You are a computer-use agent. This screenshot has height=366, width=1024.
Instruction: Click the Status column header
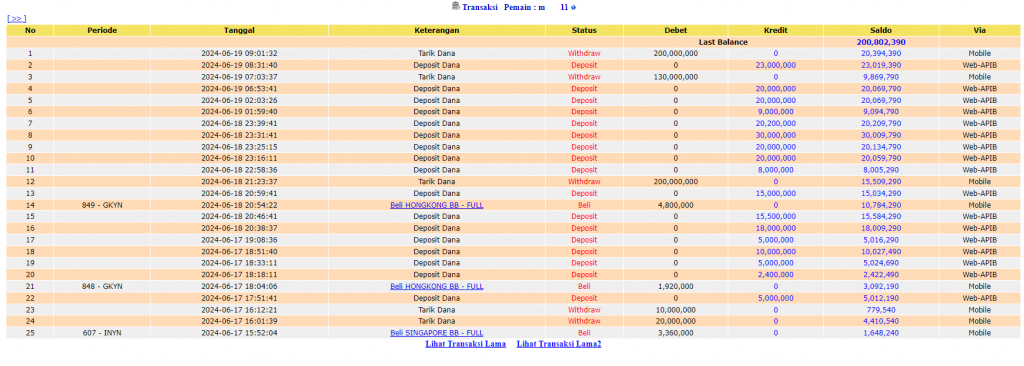point(584,30)
